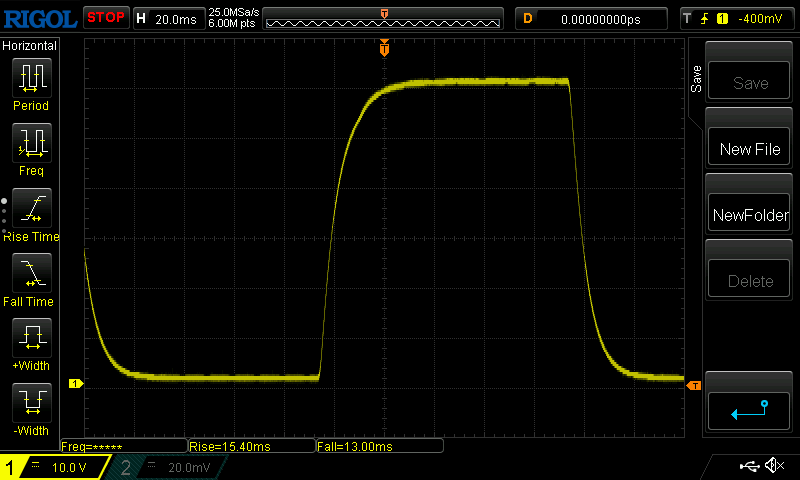Click the T trigger label in header
The width and height of the screenshot is (800, 480).
point(687,18)
